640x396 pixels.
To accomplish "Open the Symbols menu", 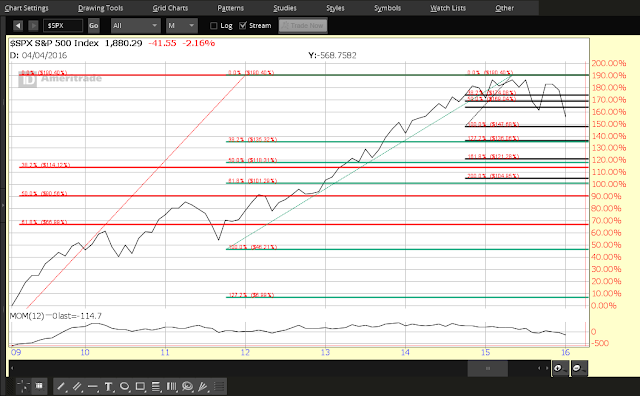I will [387, 8].
